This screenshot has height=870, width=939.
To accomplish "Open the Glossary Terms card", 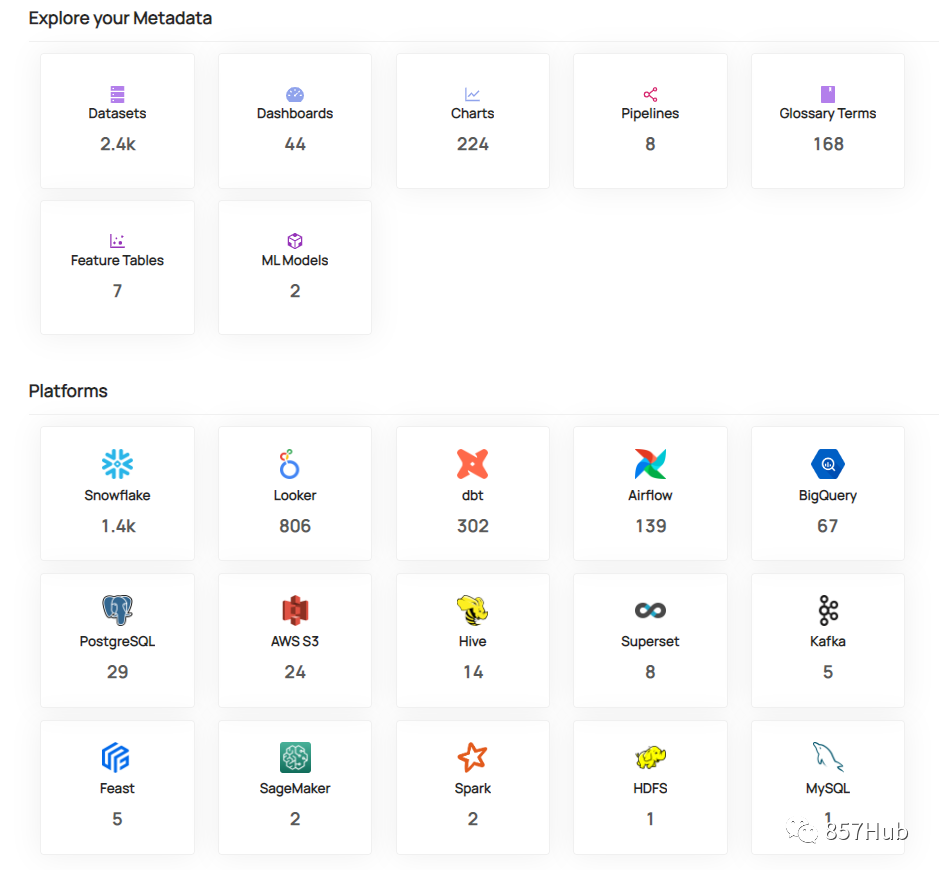I will point(828,121).
